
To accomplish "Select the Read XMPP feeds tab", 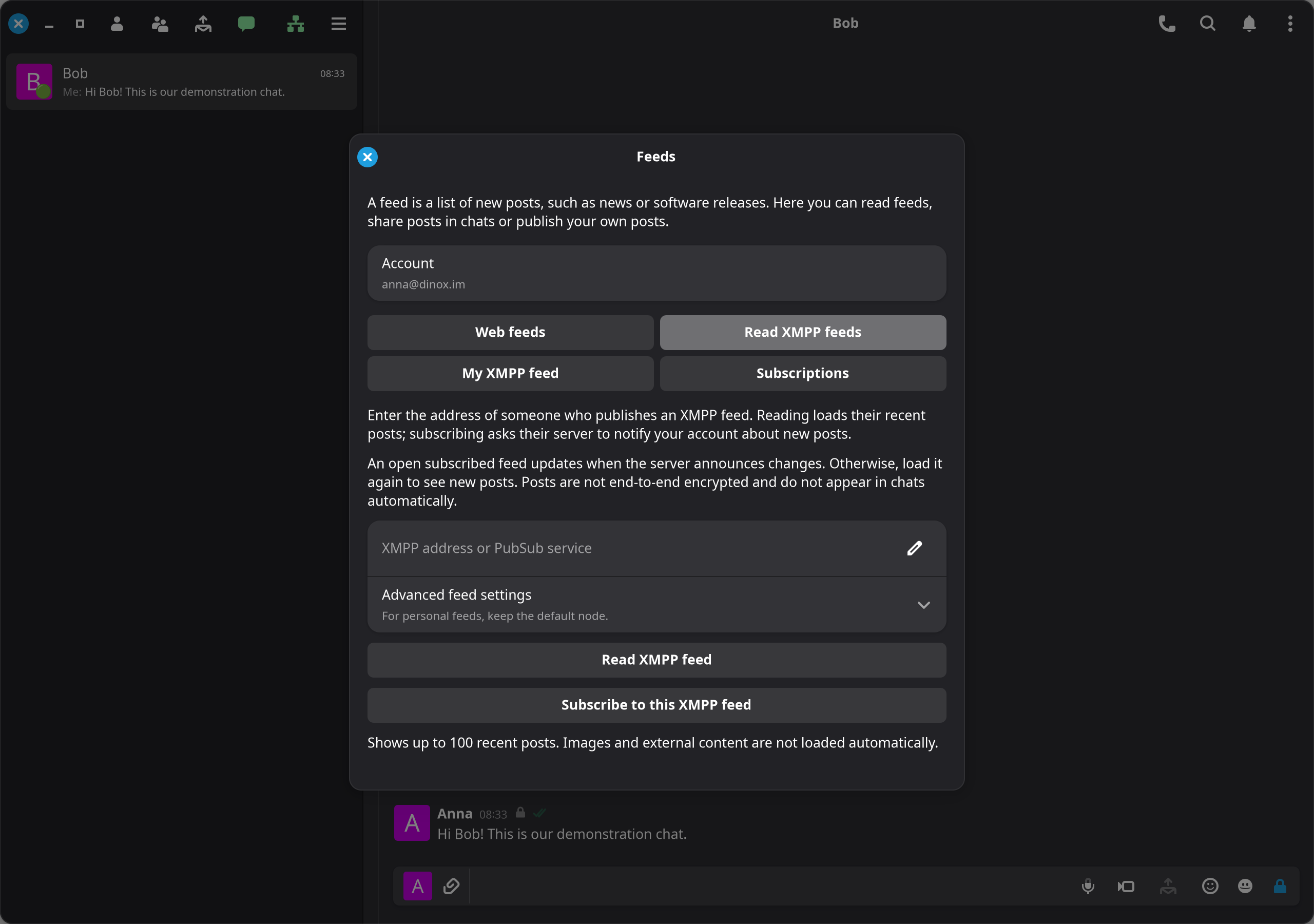I will [802, 333].
